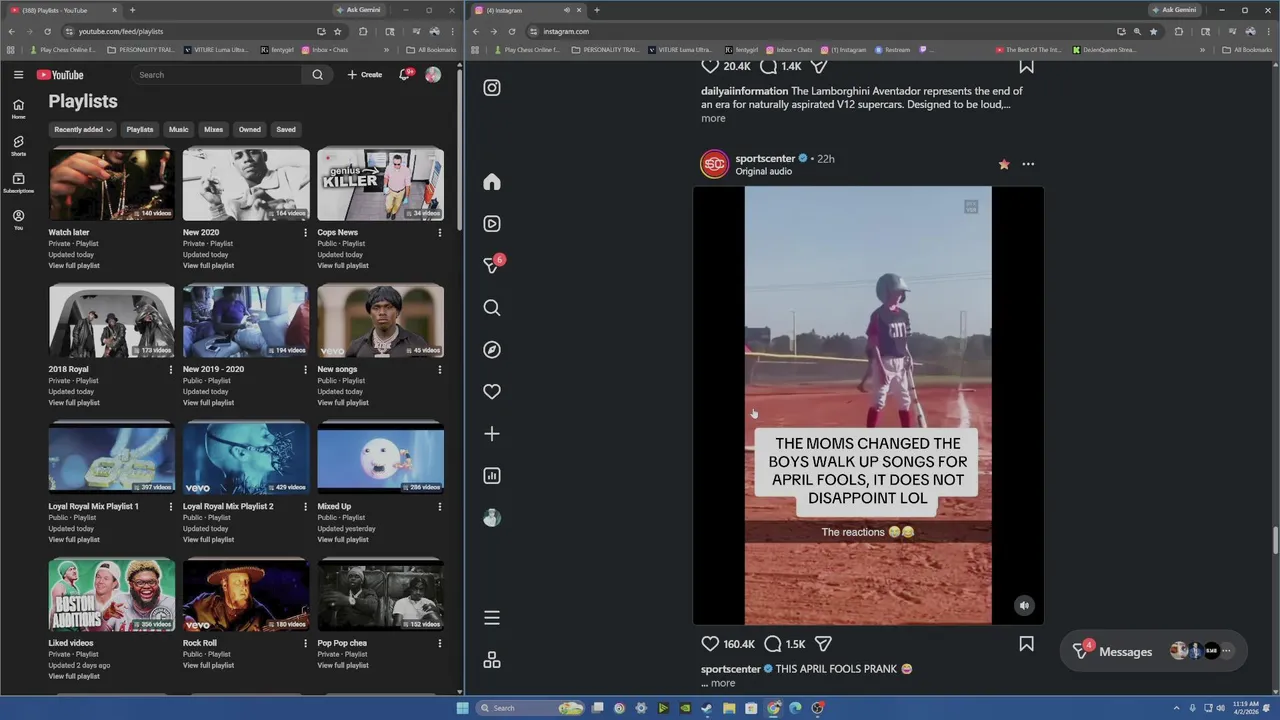The image size is (1280, 720).
Task: Open Instagram dashboard chart icon
Action: [492, 476]
